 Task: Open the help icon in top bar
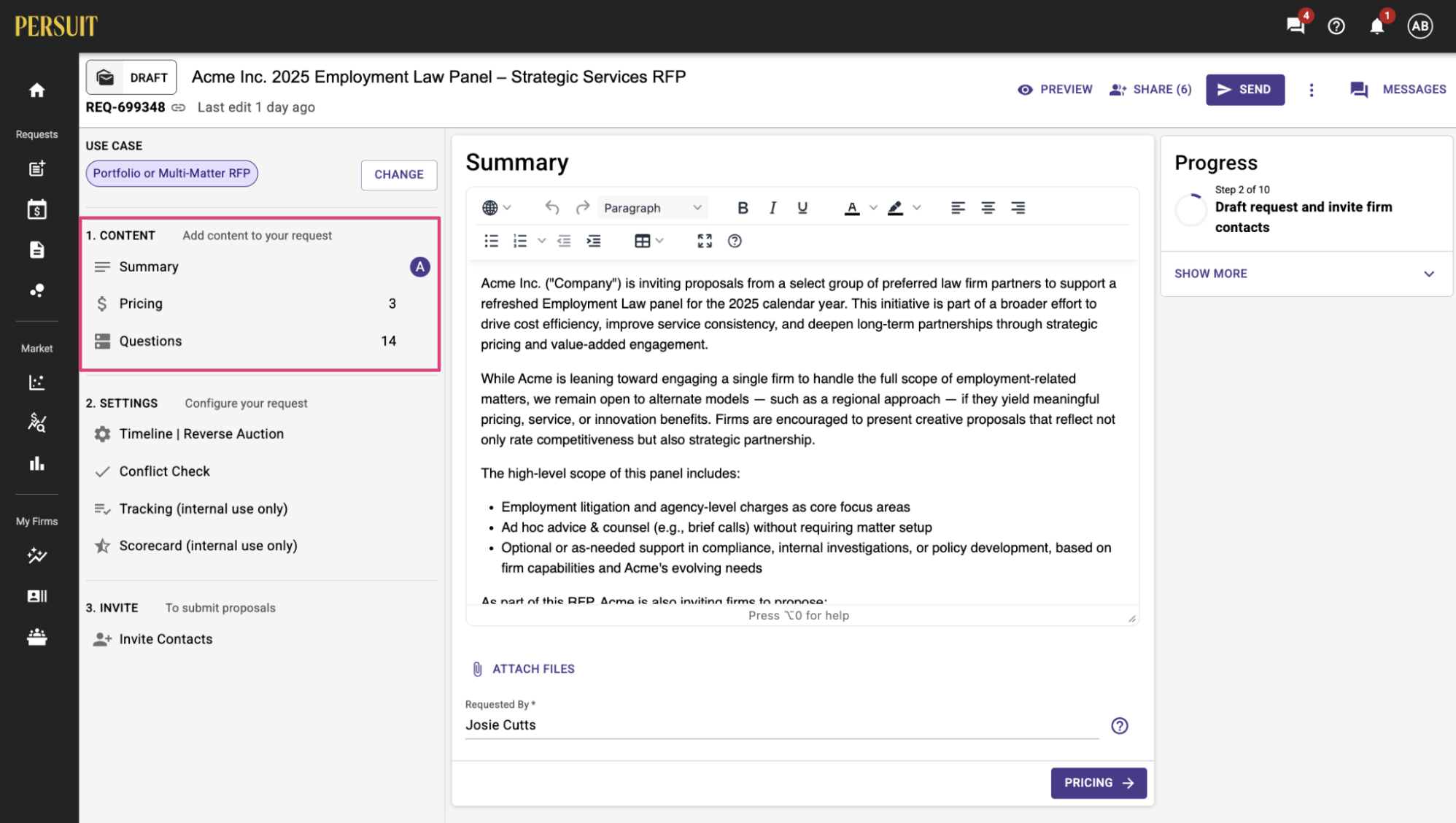coord(1336,26)
